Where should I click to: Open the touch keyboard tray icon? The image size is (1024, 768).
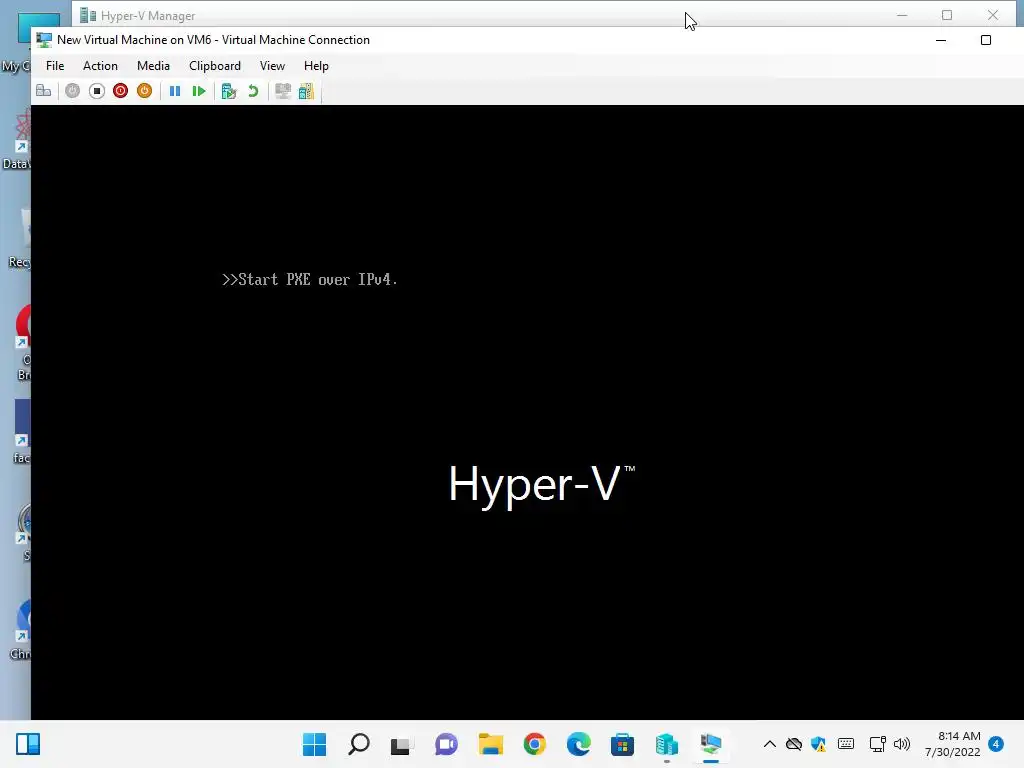(846, 744)
